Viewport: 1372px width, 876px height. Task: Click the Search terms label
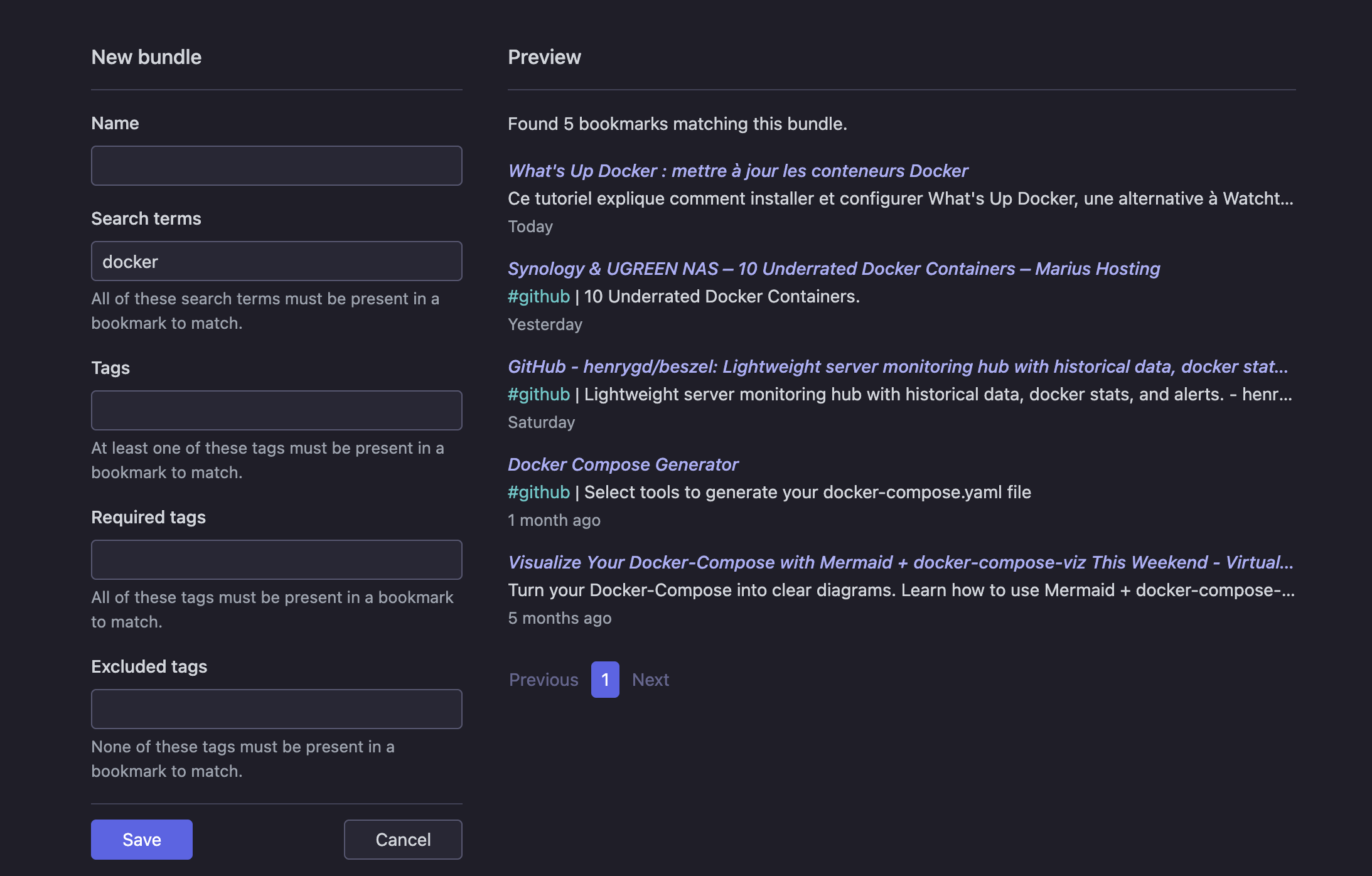click(146, 218)
